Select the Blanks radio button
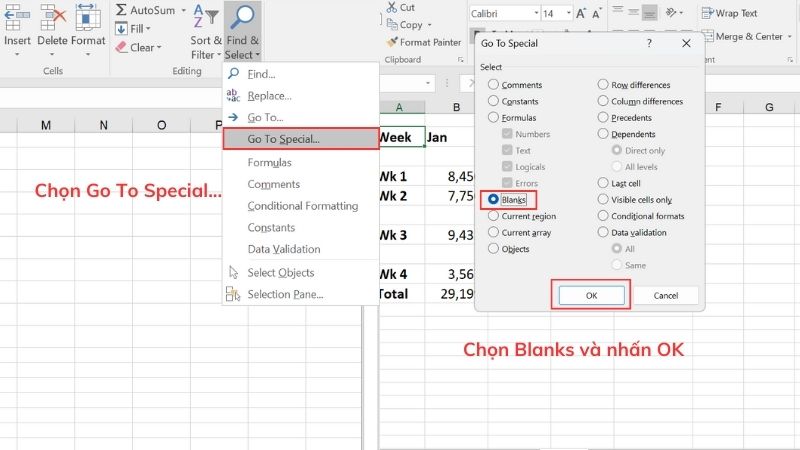This screenshot has height=450, width=800. [493, 199]
